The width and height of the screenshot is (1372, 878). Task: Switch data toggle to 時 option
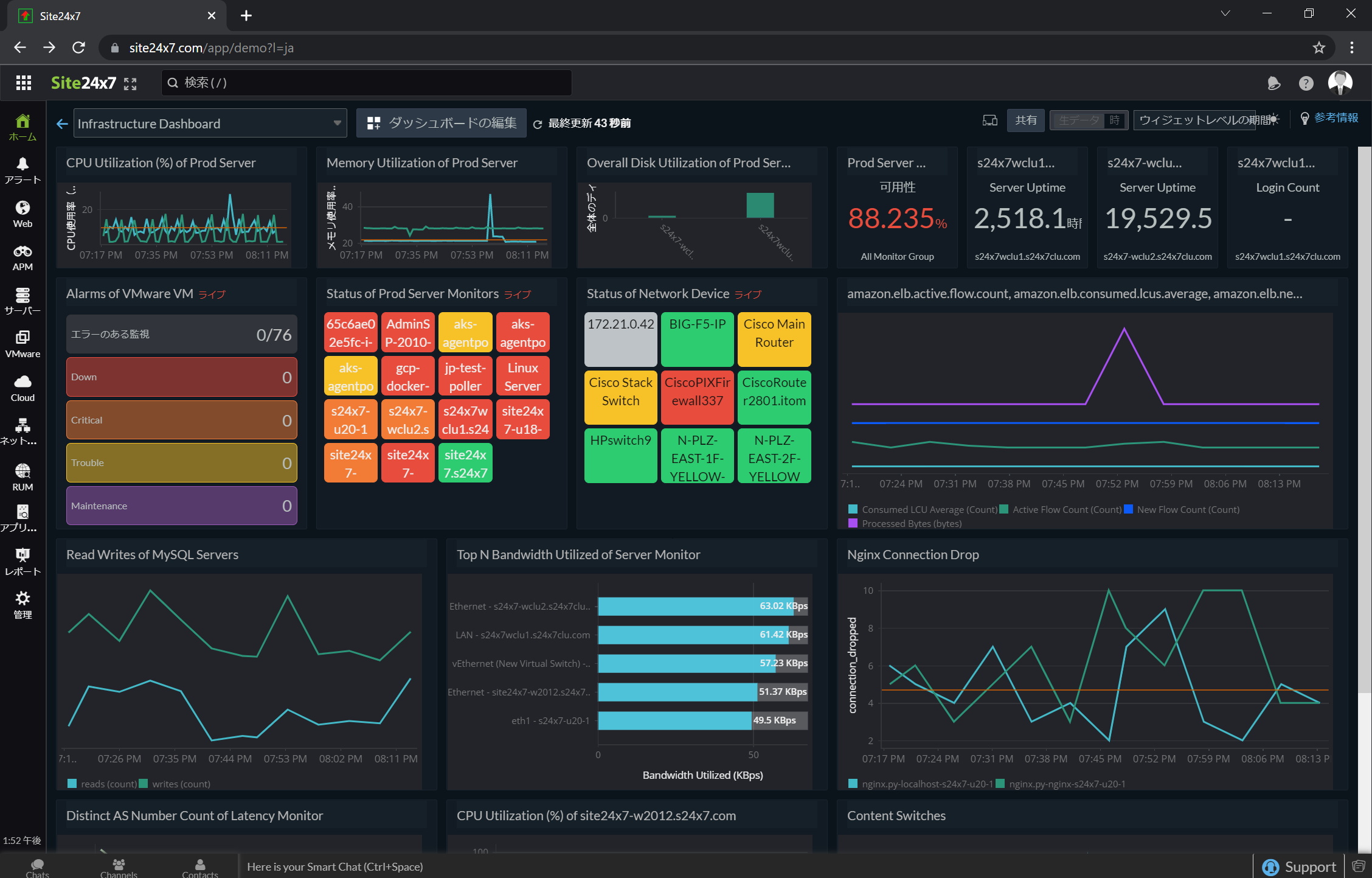pos(1115,120)
